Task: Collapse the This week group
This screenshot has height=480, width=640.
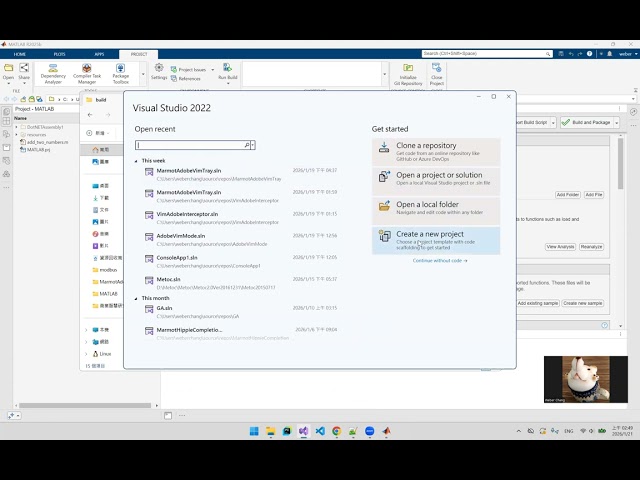Action: pos(136,161)
